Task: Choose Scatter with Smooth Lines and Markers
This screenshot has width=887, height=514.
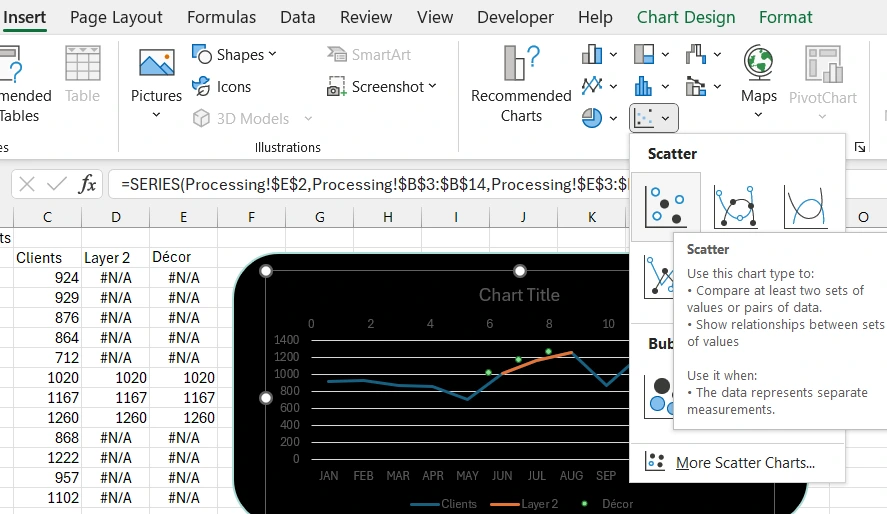Action: pyautogui.click(x=735, y=206)
